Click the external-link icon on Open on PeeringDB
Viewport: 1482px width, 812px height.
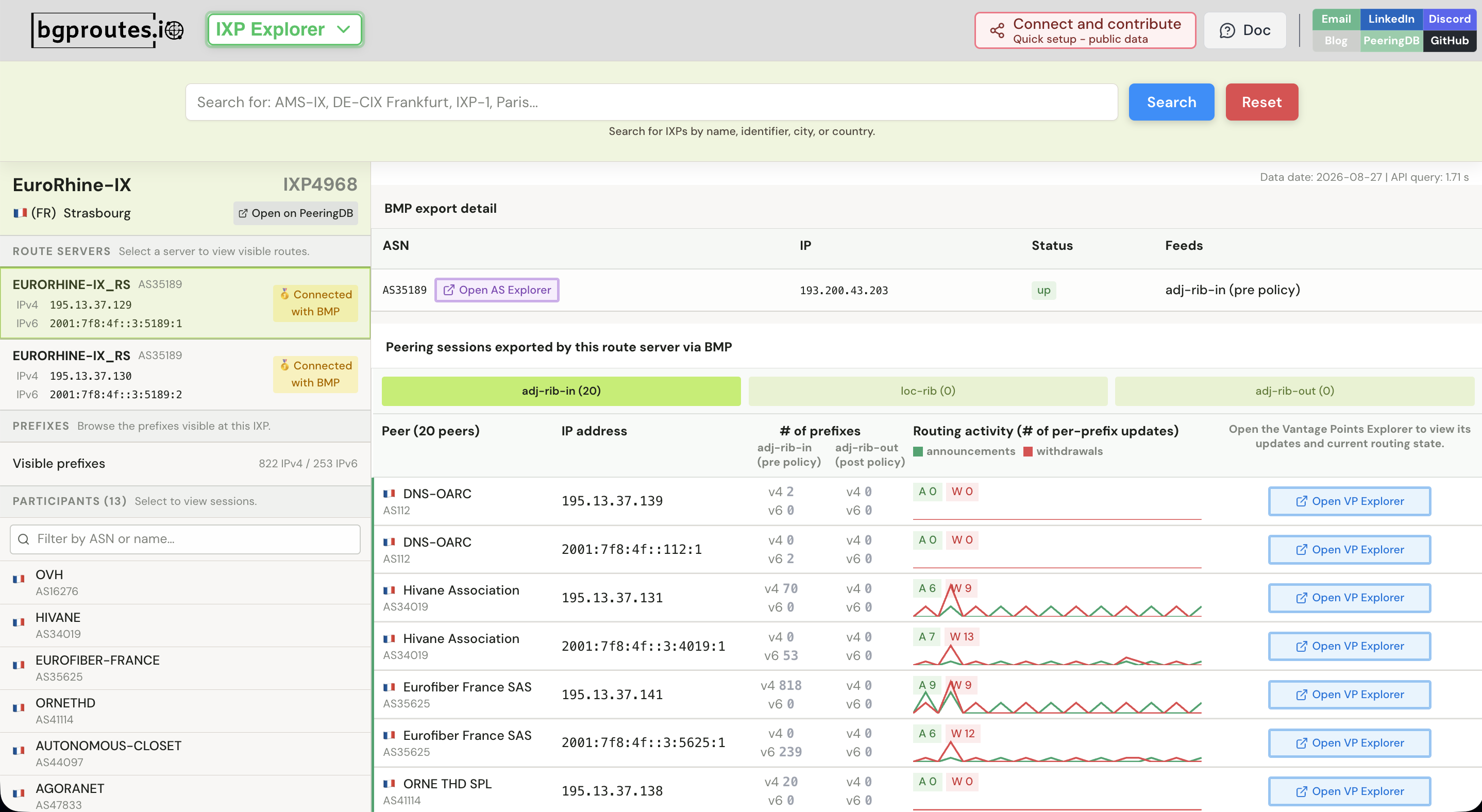(x=243, y=213)
